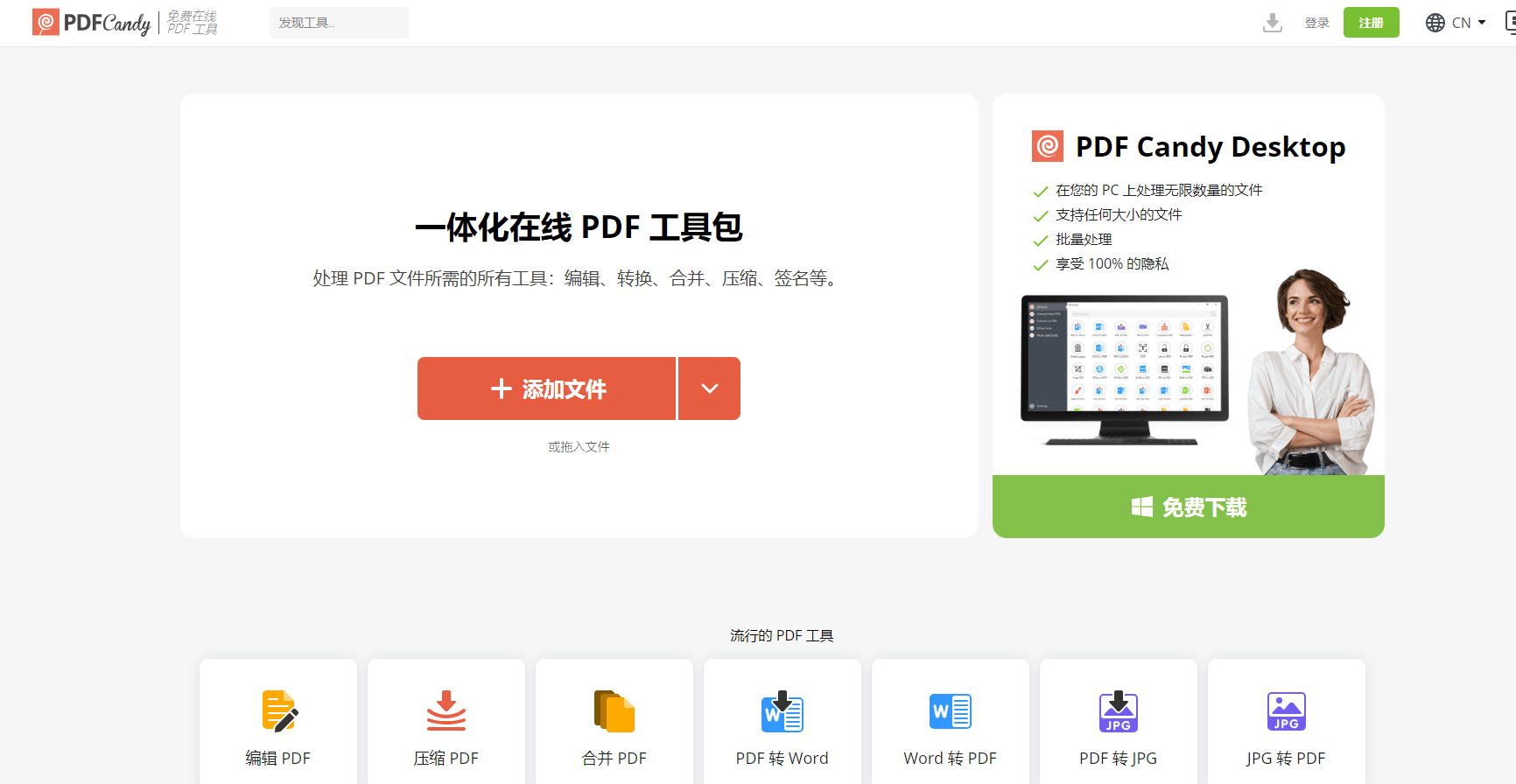Click the 免费在线 PDF 工具 tagline
The image size is (1516, 784).
click(x=193, y=23)
